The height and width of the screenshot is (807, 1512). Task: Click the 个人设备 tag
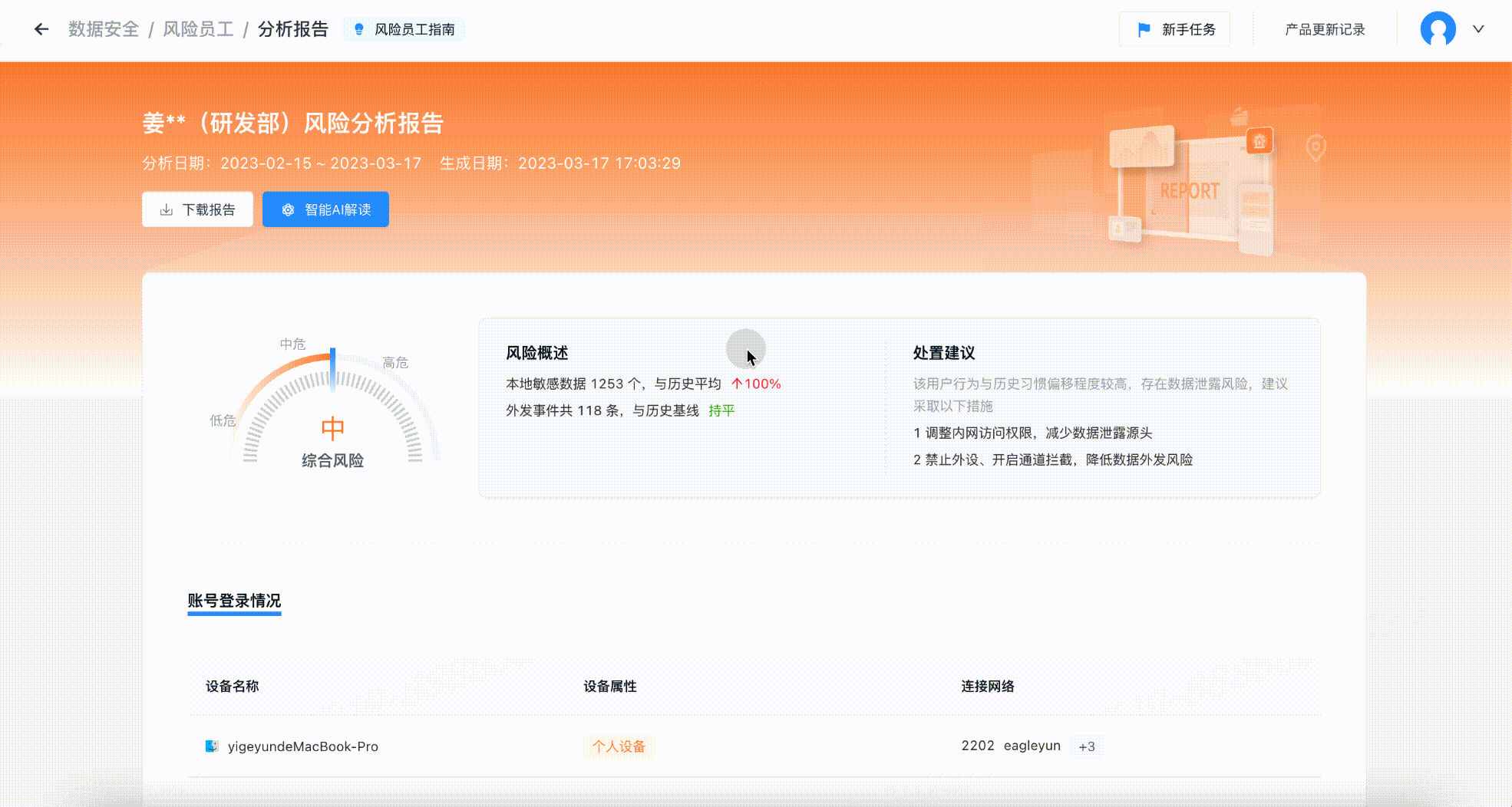(619, 746)
